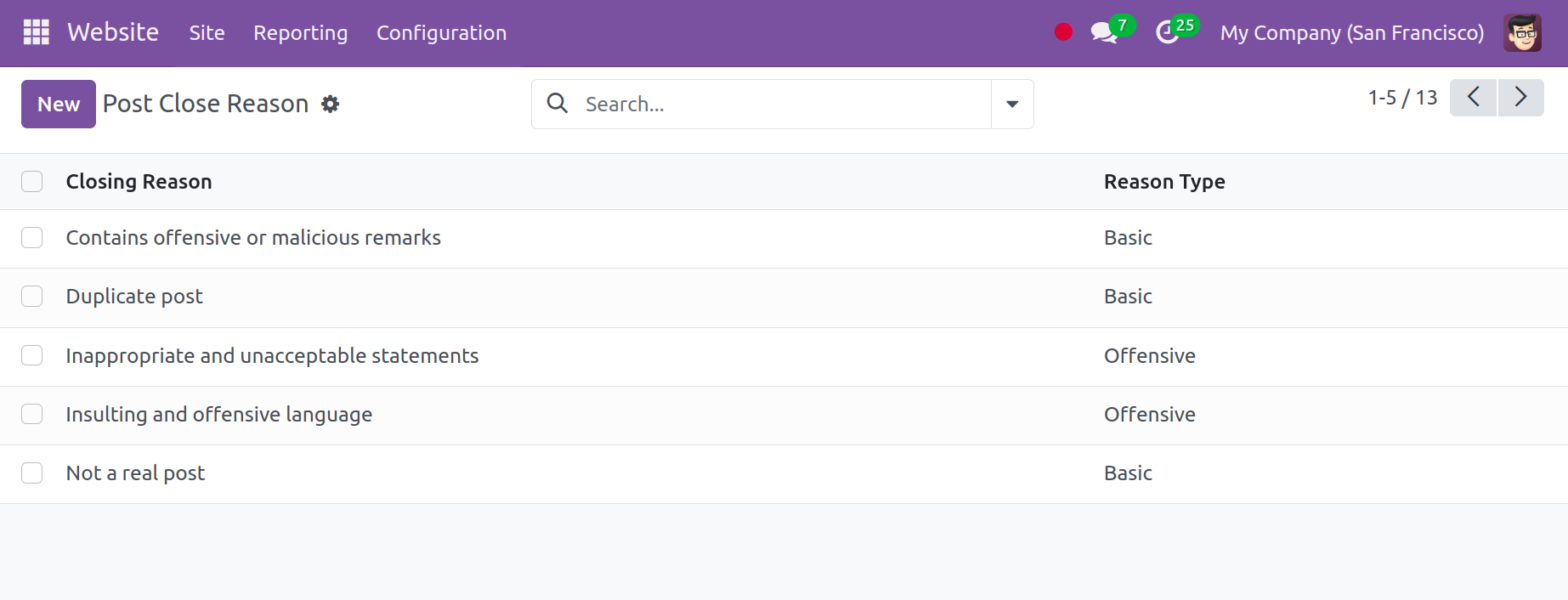
Task: Go to next page of records
Action: click(1520, 98)
